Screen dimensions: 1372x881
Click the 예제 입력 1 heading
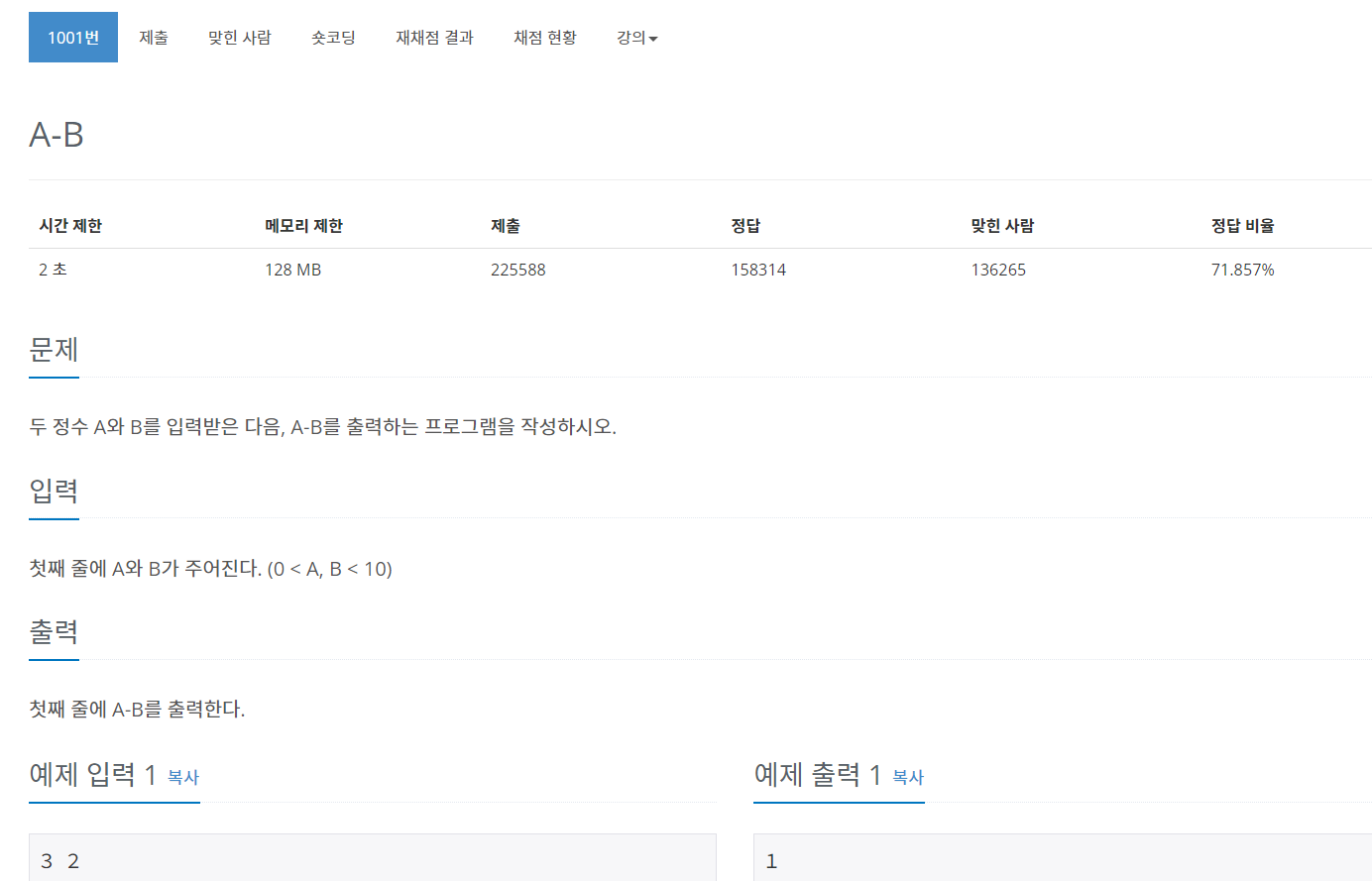(x=93, y=774)
